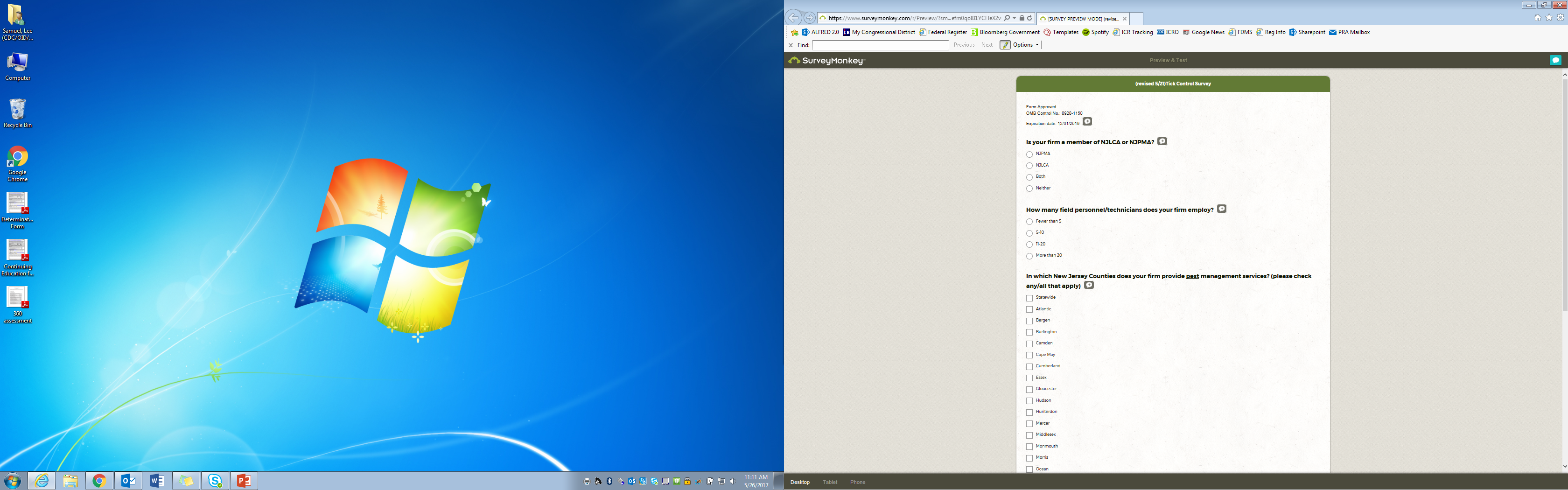Check the Monmouth county checkbox
1568x490 pixels.
[1029, 447]
